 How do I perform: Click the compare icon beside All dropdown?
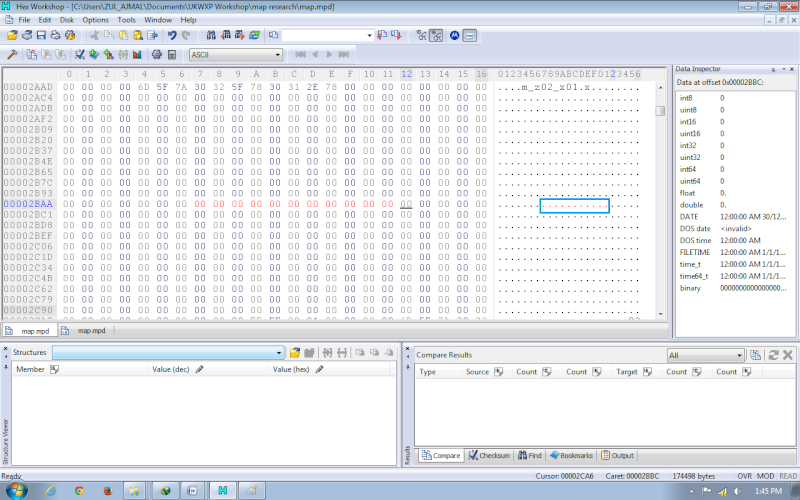click(756, 355)
